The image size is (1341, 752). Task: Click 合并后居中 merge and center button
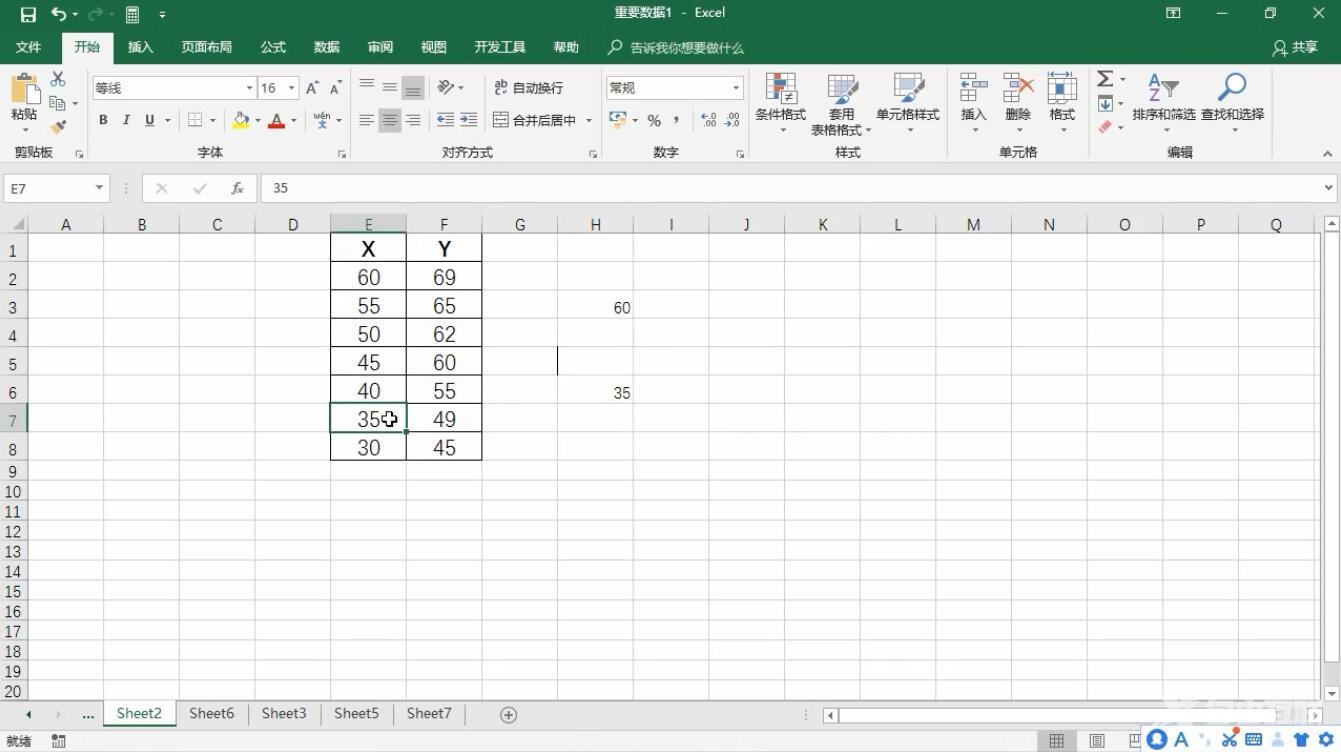click(535, 120)
